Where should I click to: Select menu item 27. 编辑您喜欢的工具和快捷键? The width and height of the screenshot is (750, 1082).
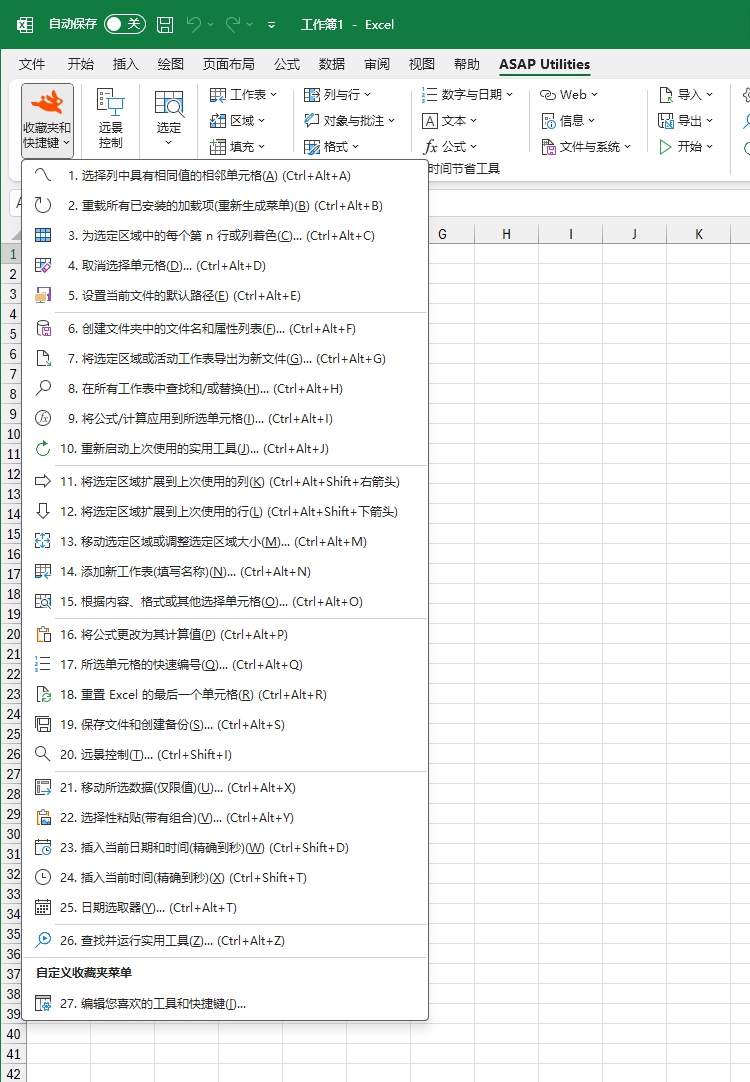point(225,1003)
